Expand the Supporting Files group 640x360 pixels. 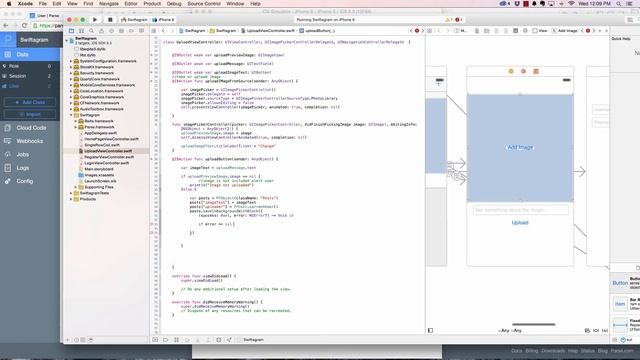tap(76, 187)
